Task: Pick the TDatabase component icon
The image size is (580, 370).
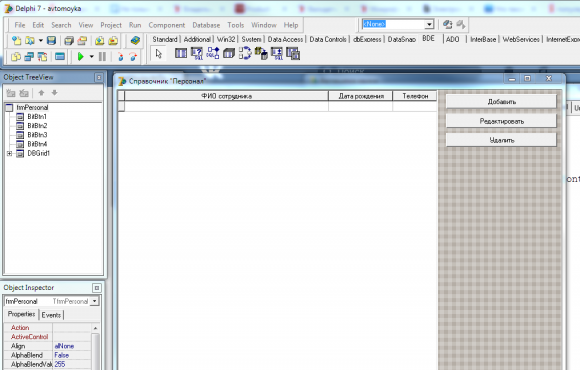Action: coord(229,54)
